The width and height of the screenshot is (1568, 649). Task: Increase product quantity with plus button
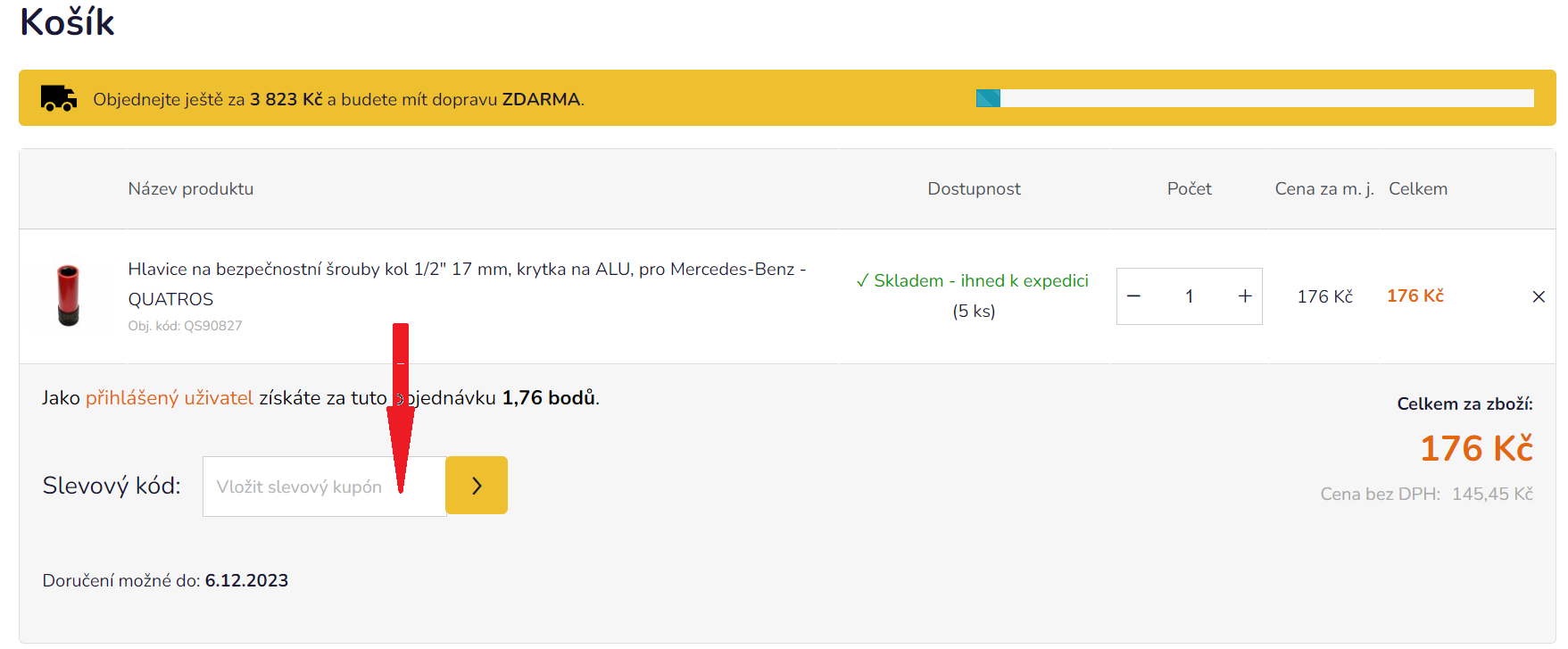(x=1245, y=296)
